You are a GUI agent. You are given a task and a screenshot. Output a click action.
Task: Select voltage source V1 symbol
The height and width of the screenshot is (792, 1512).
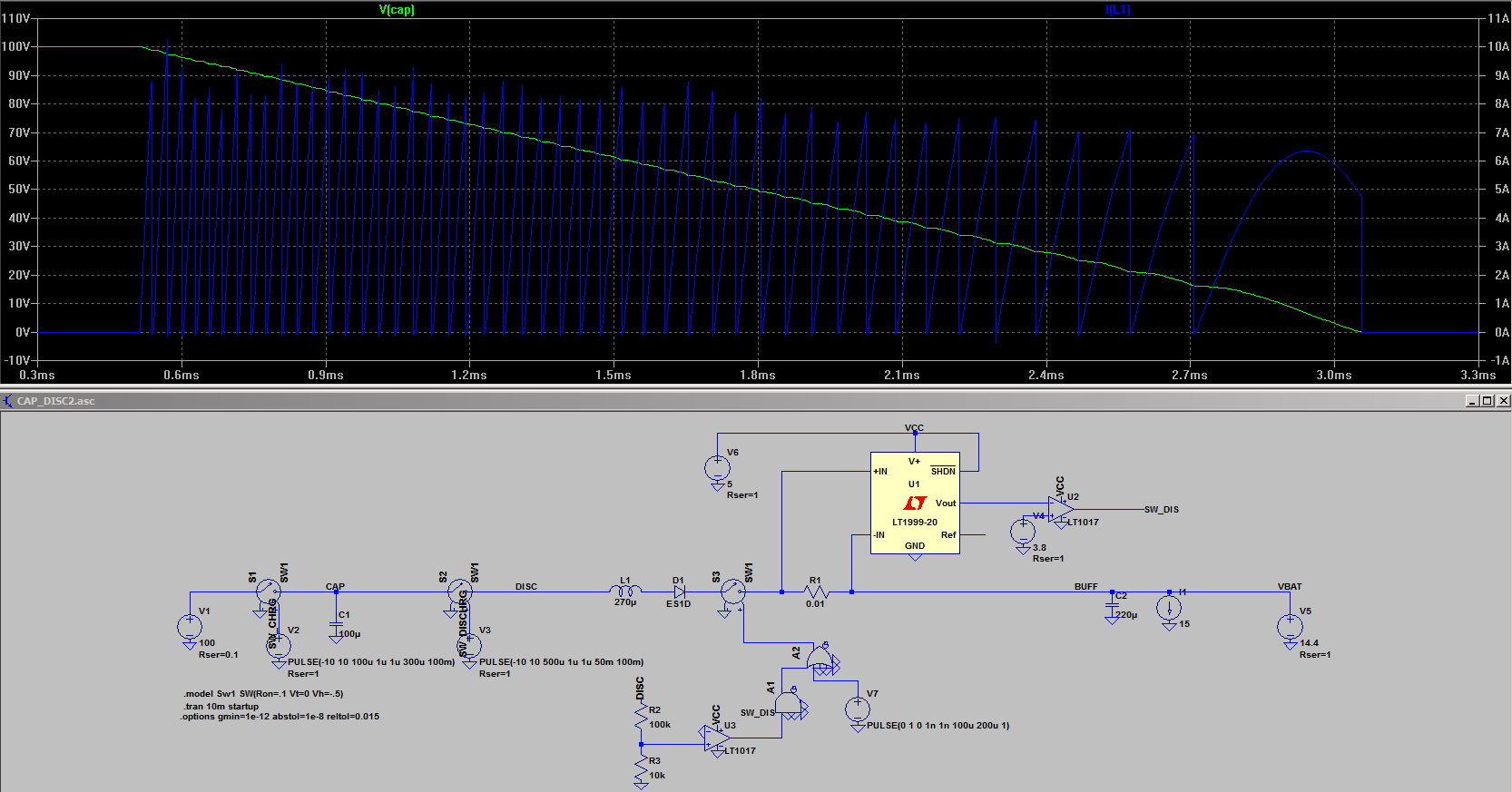point(190,626)
